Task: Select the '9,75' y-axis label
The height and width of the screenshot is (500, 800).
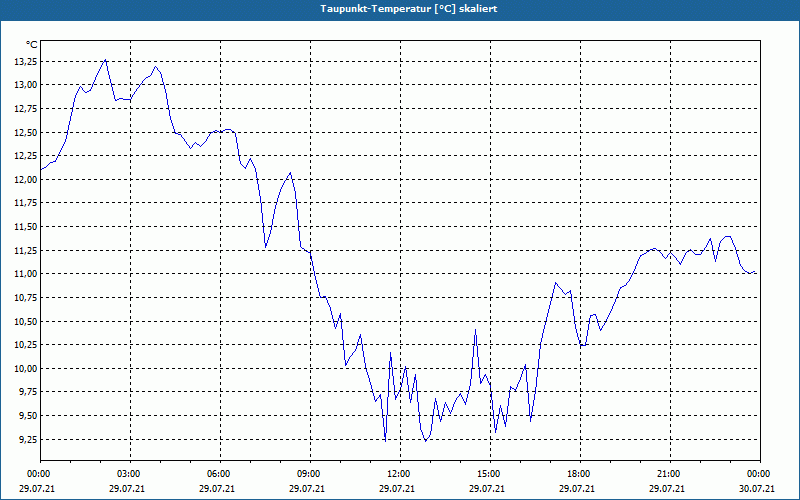Action: [29, 392]
